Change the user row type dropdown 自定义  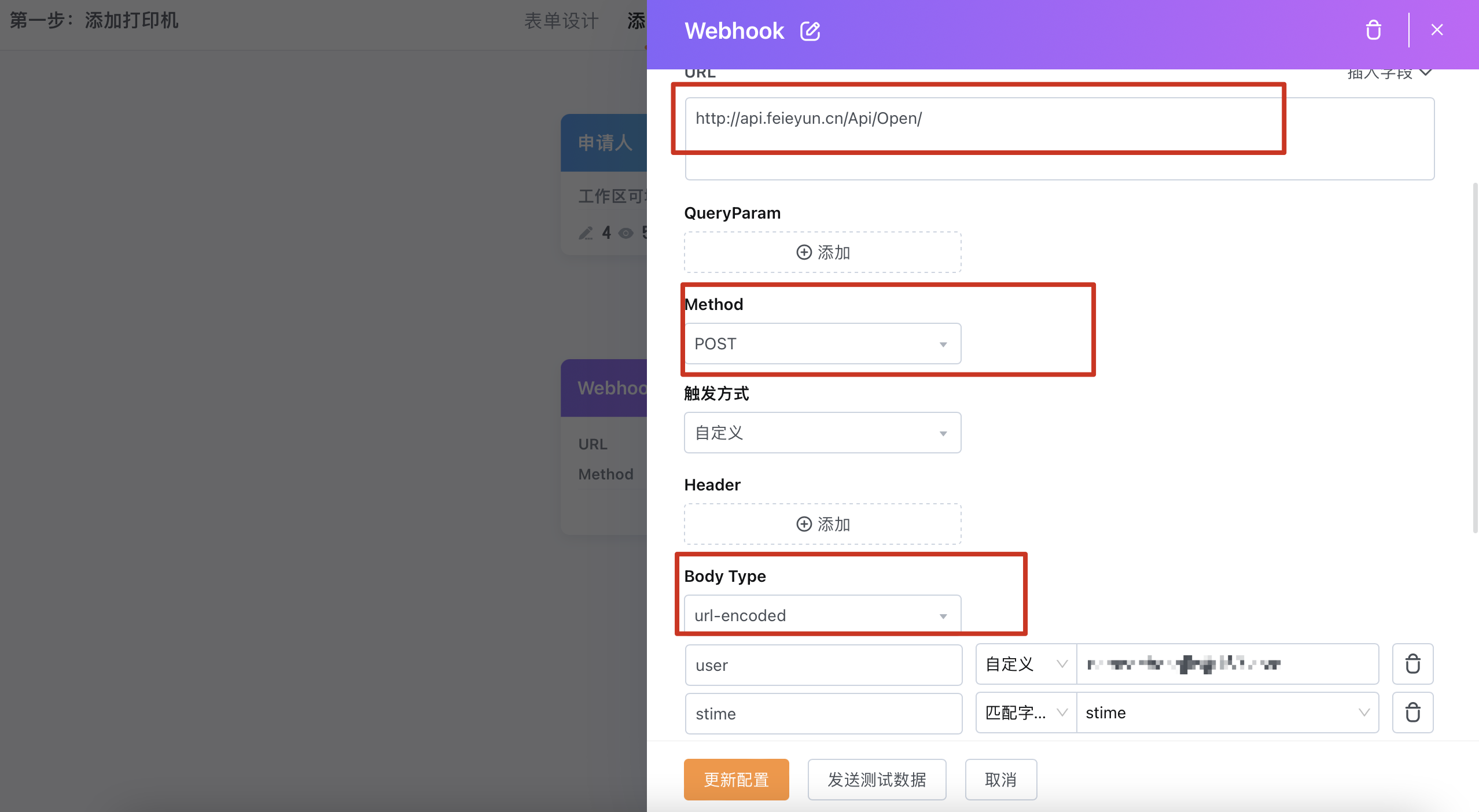[1026, 664]
